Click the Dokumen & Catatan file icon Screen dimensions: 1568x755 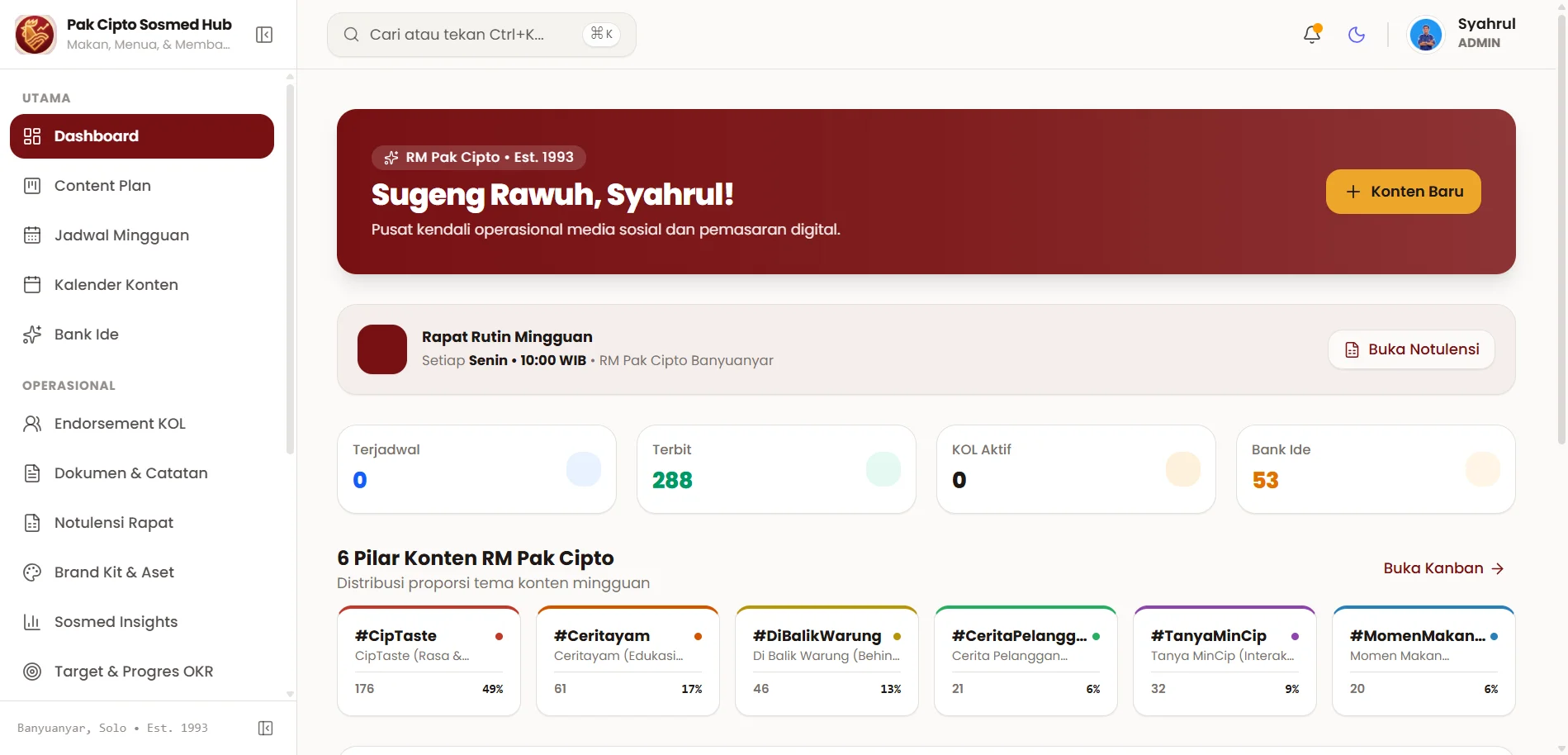click(x=32, y=473)
